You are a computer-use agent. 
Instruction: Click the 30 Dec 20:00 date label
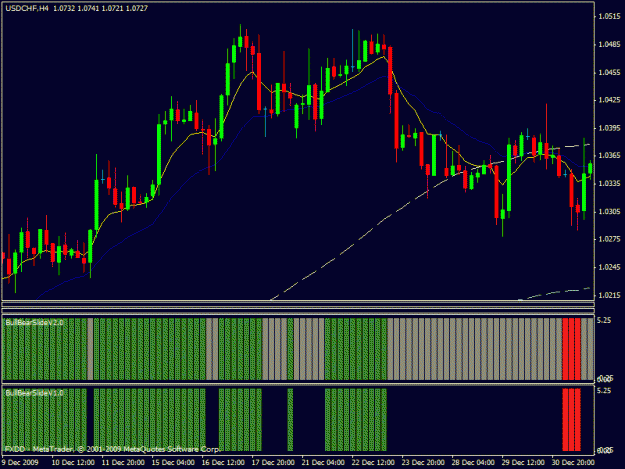(573, 462)
